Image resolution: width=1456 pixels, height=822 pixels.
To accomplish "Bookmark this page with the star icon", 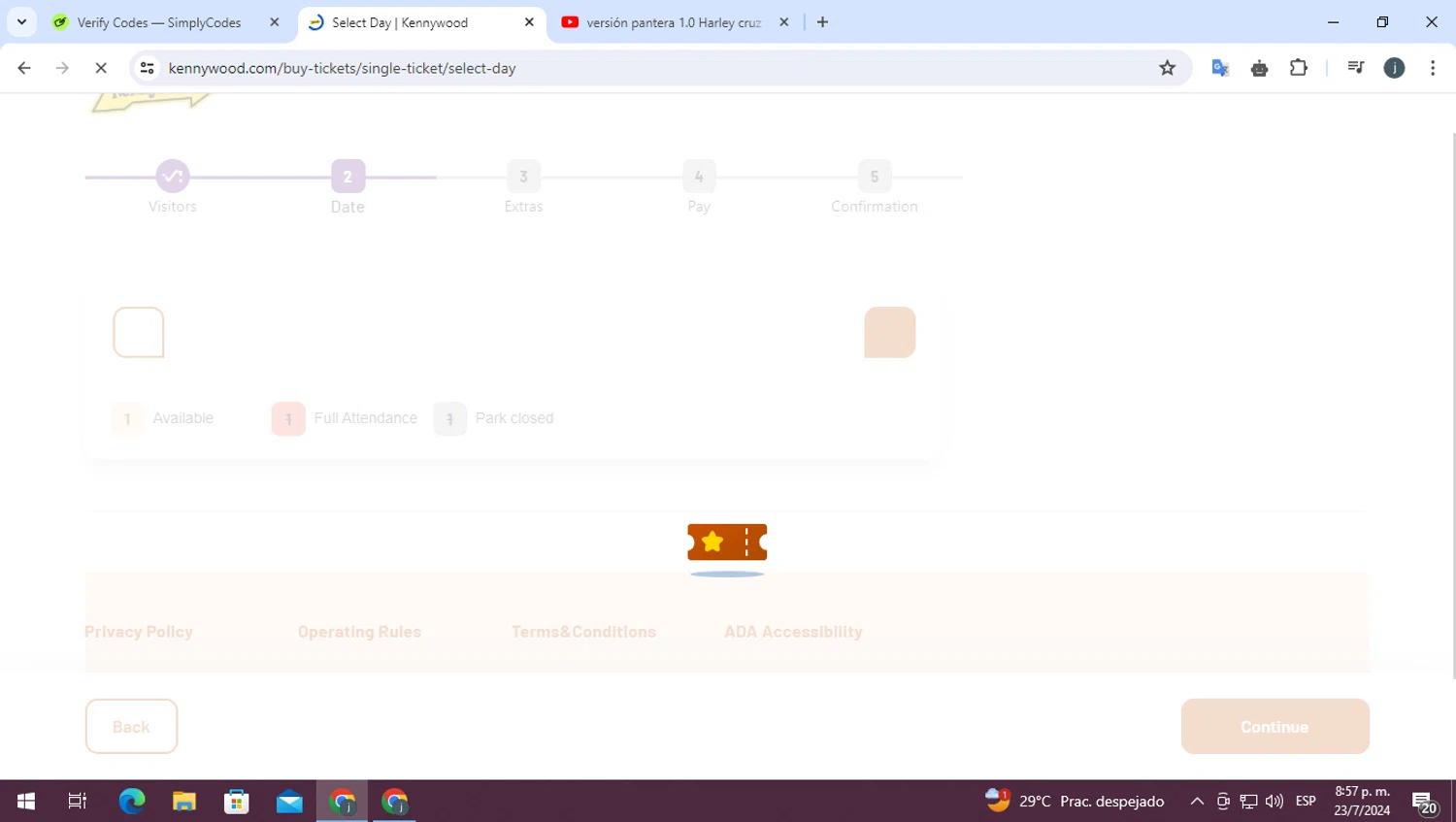I will 1168,68.
